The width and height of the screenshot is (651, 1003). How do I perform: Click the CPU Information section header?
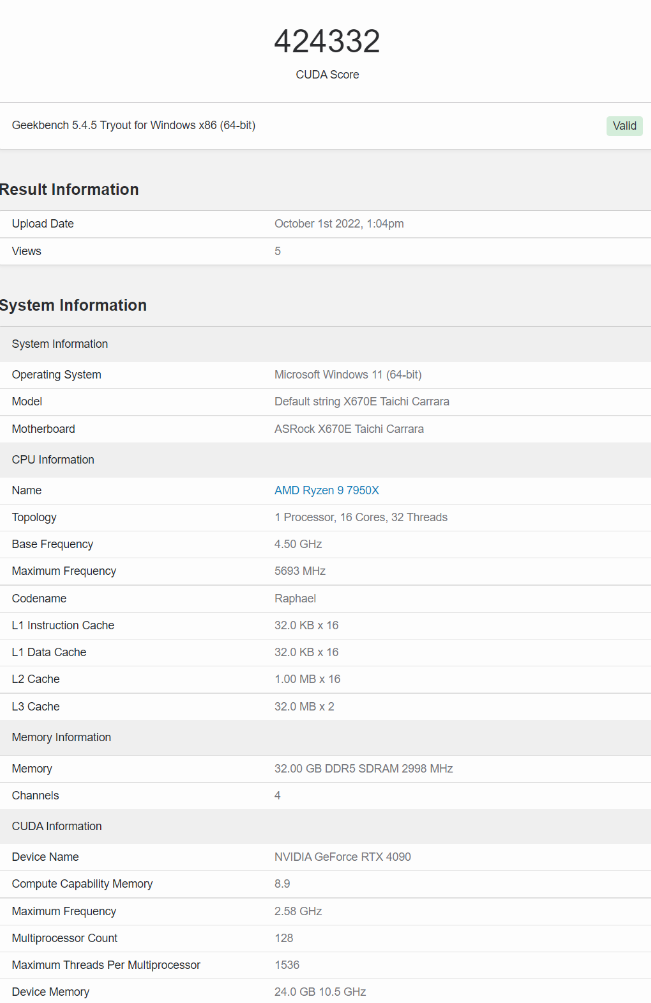tap(53, 460)
